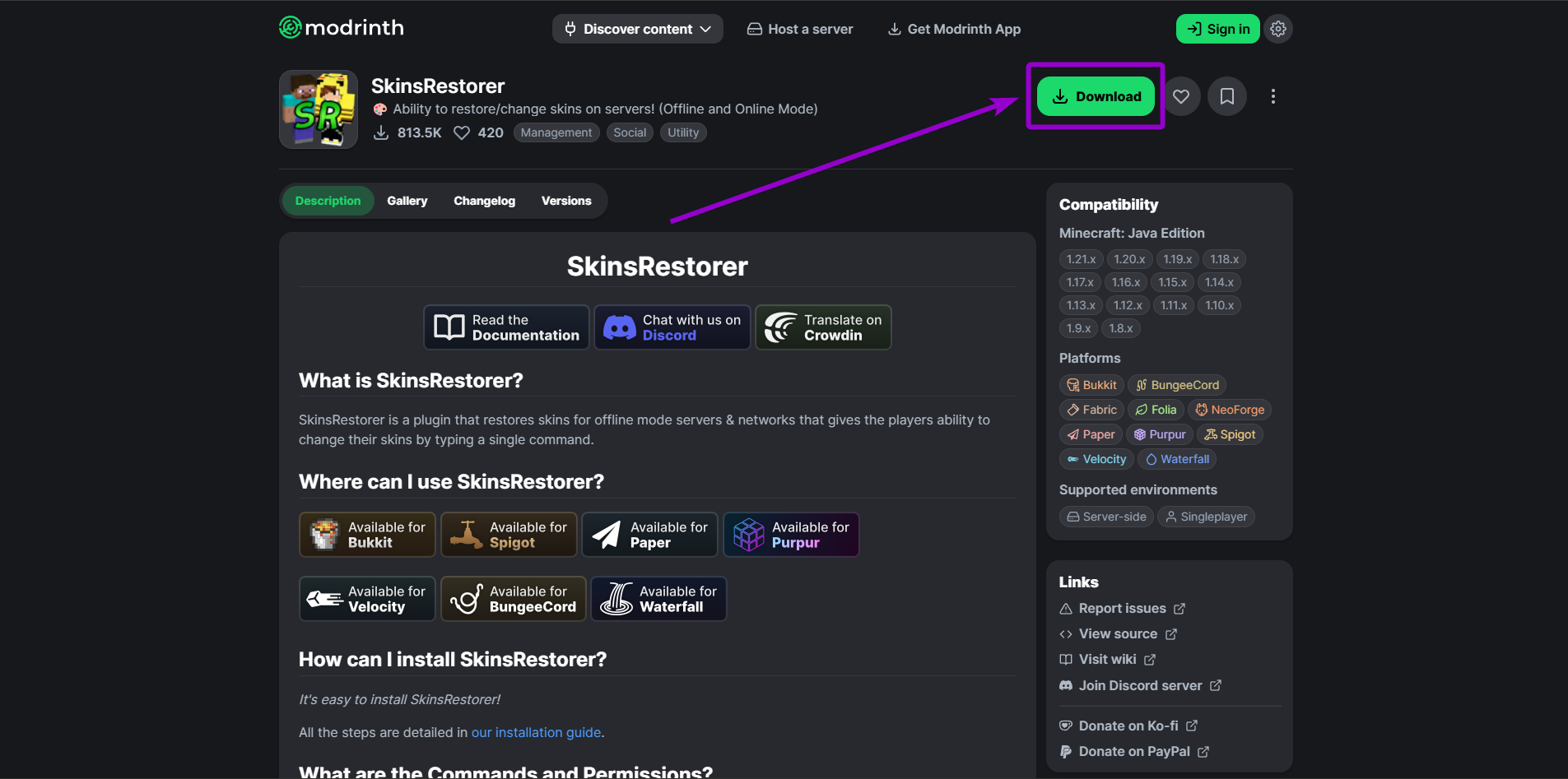Click the green Download button

[x=1096, y=96]
